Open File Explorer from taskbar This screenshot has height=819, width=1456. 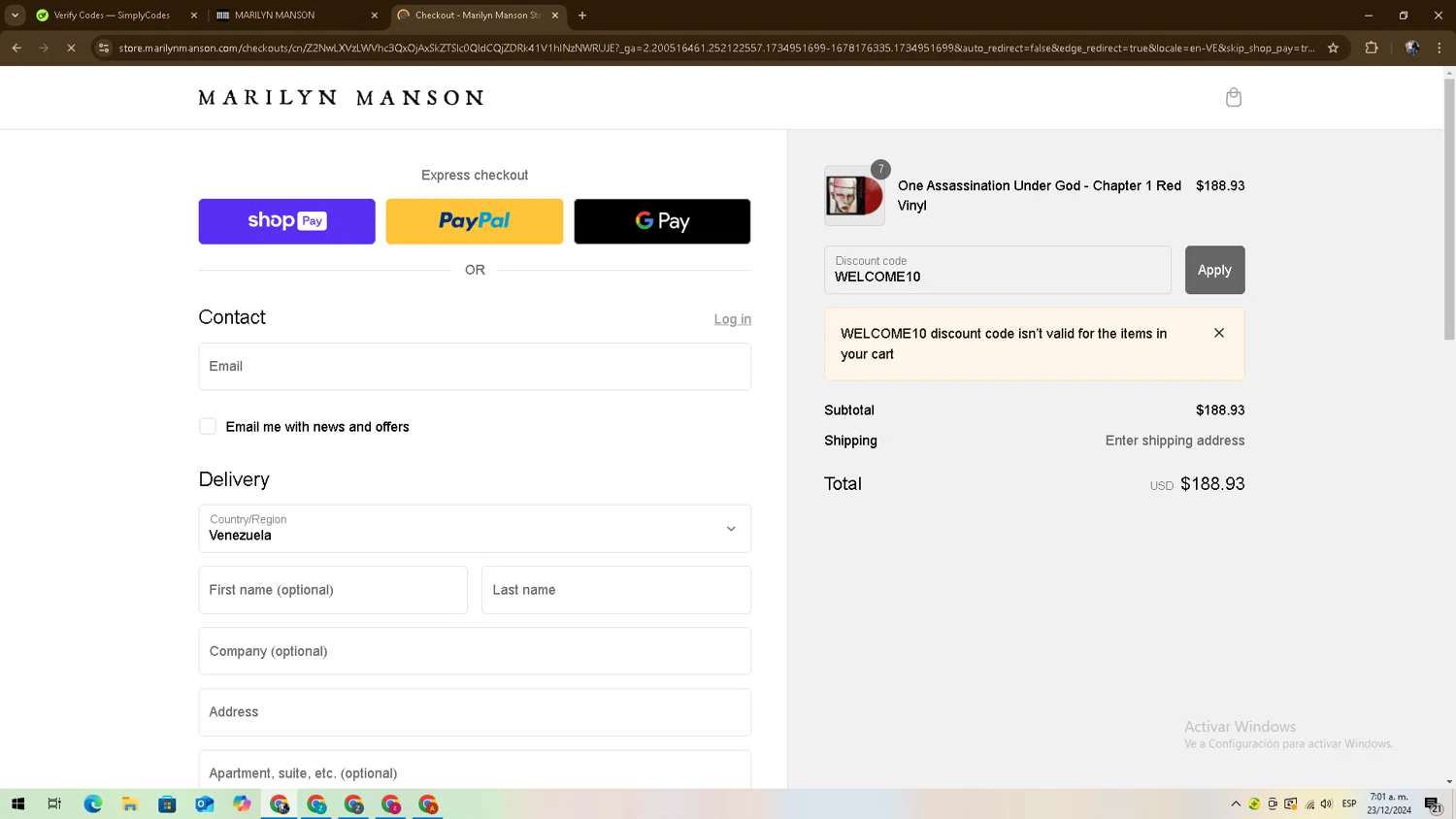(x=130, y=803)
